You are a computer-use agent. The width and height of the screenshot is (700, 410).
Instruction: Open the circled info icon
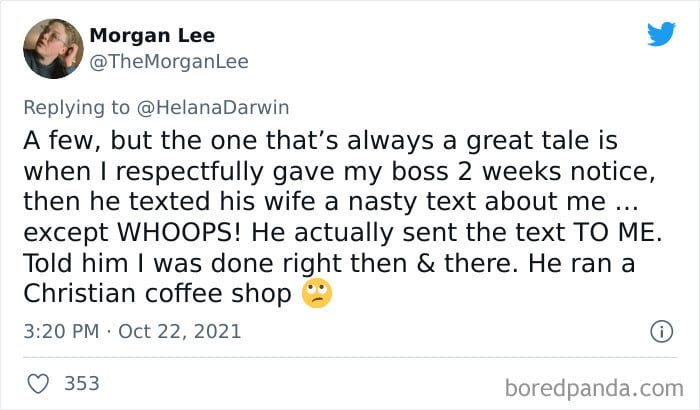pyautogui.click(x=661, y=331)
